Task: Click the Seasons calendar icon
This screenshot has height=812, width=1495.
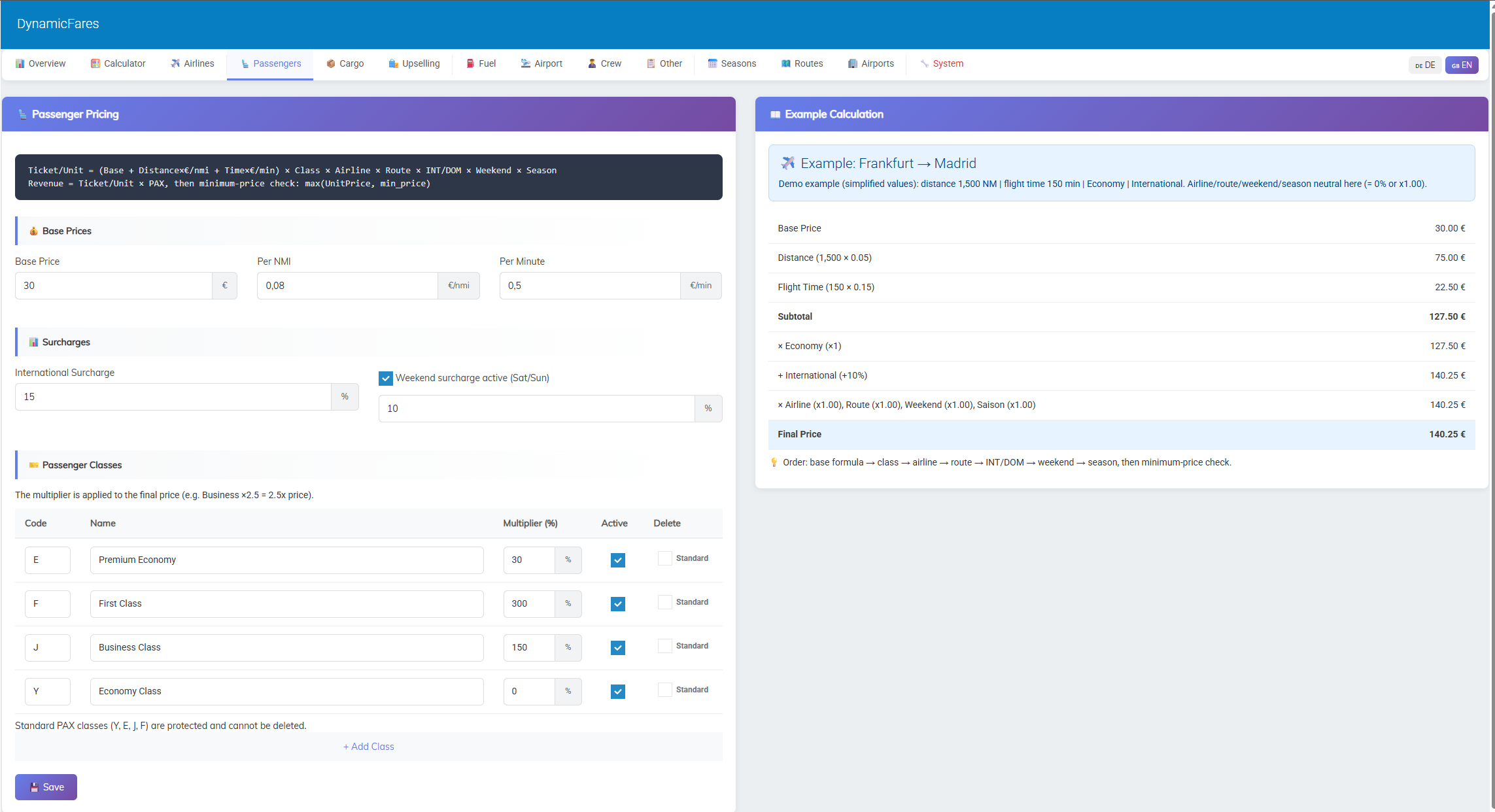Action: tap(712, 63)
